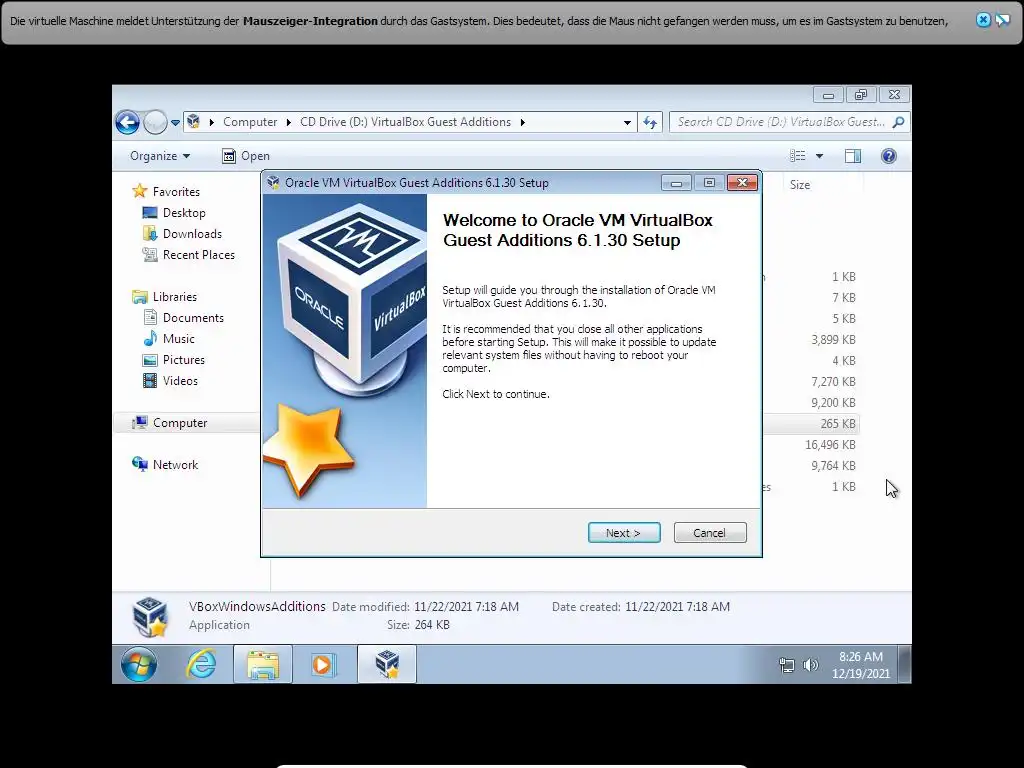
Task: Open the more view options dropdown arrow
Action: [x=820, y=156]
